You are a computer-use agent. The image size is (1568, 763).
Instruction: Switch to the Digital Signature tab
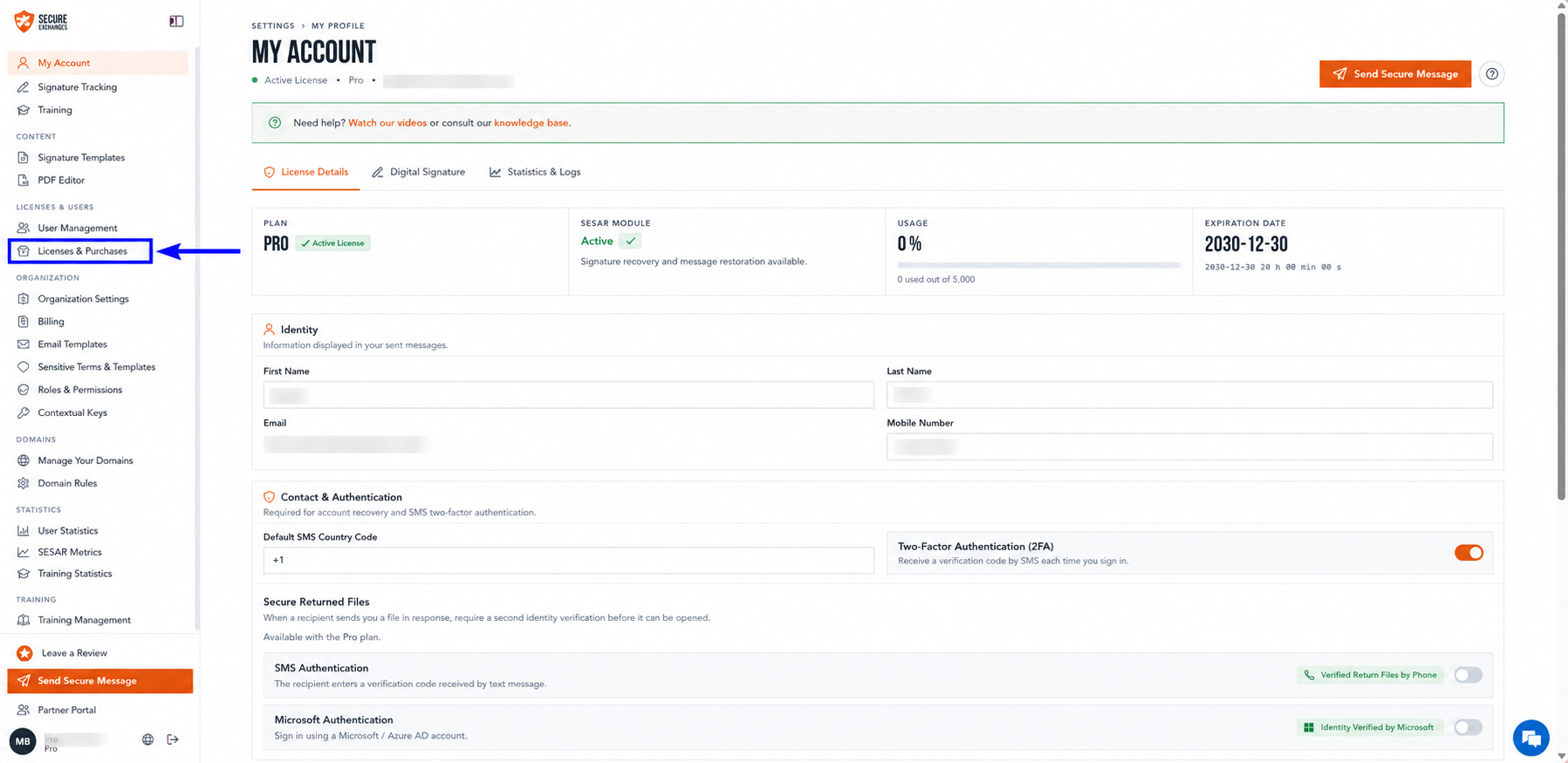pyautogui.click(x=418, y=173)
